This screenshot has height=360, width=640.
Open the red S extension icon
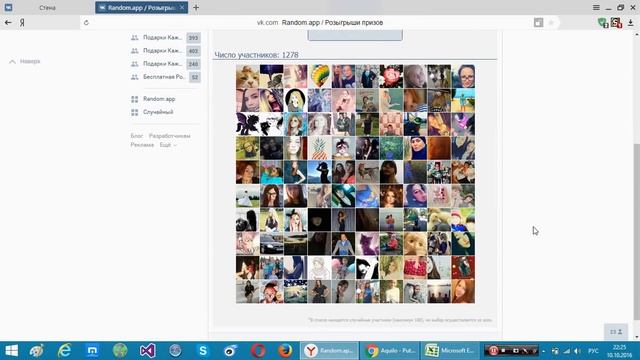pos(616,23)
